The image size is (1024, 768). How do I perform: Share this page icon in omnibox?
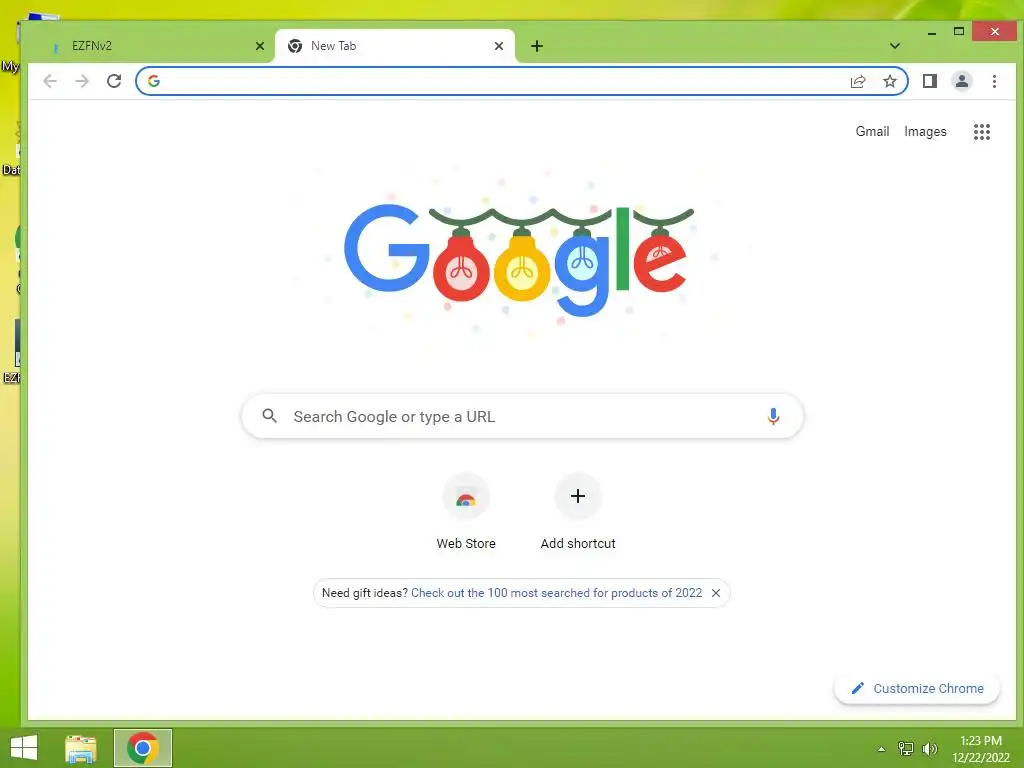coord(857,81)
